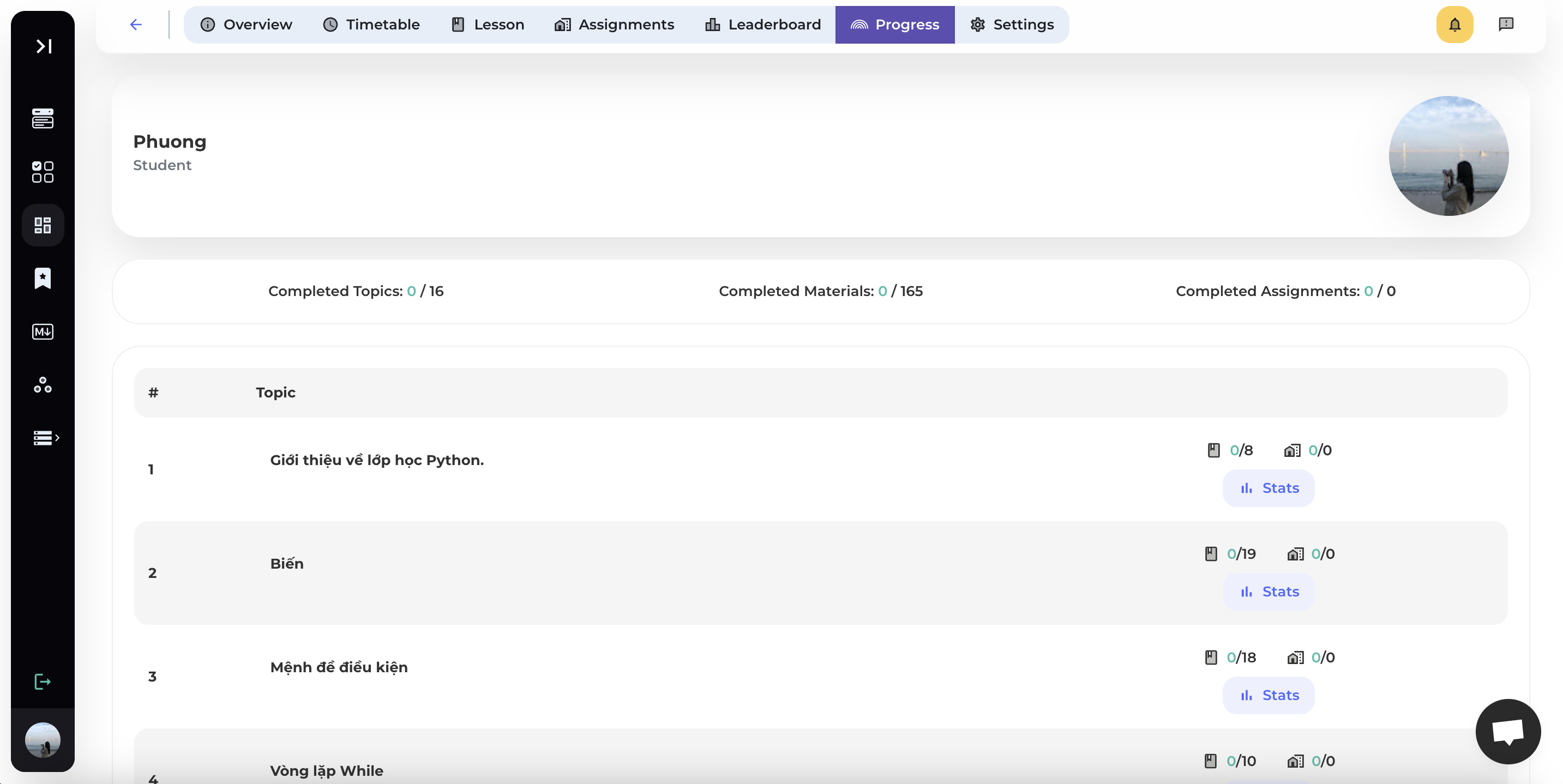The height and width of the screenshot is (784, 1563).
Task: Click the 0/8 materials count
Action: (1241, 450)
